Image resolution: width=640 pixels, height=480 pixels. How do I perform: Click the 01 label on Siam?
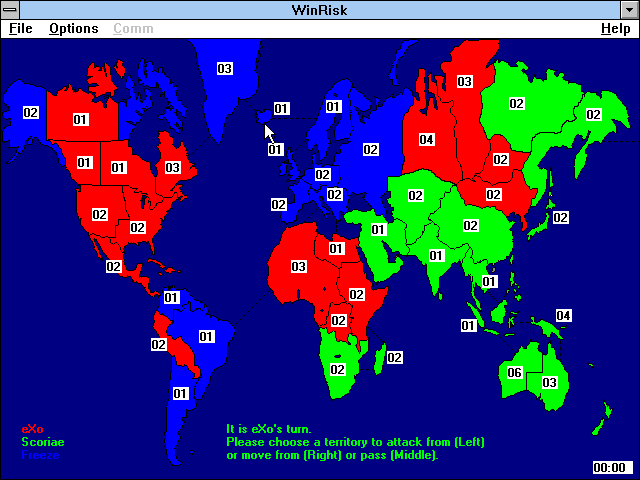coord(489,282)
